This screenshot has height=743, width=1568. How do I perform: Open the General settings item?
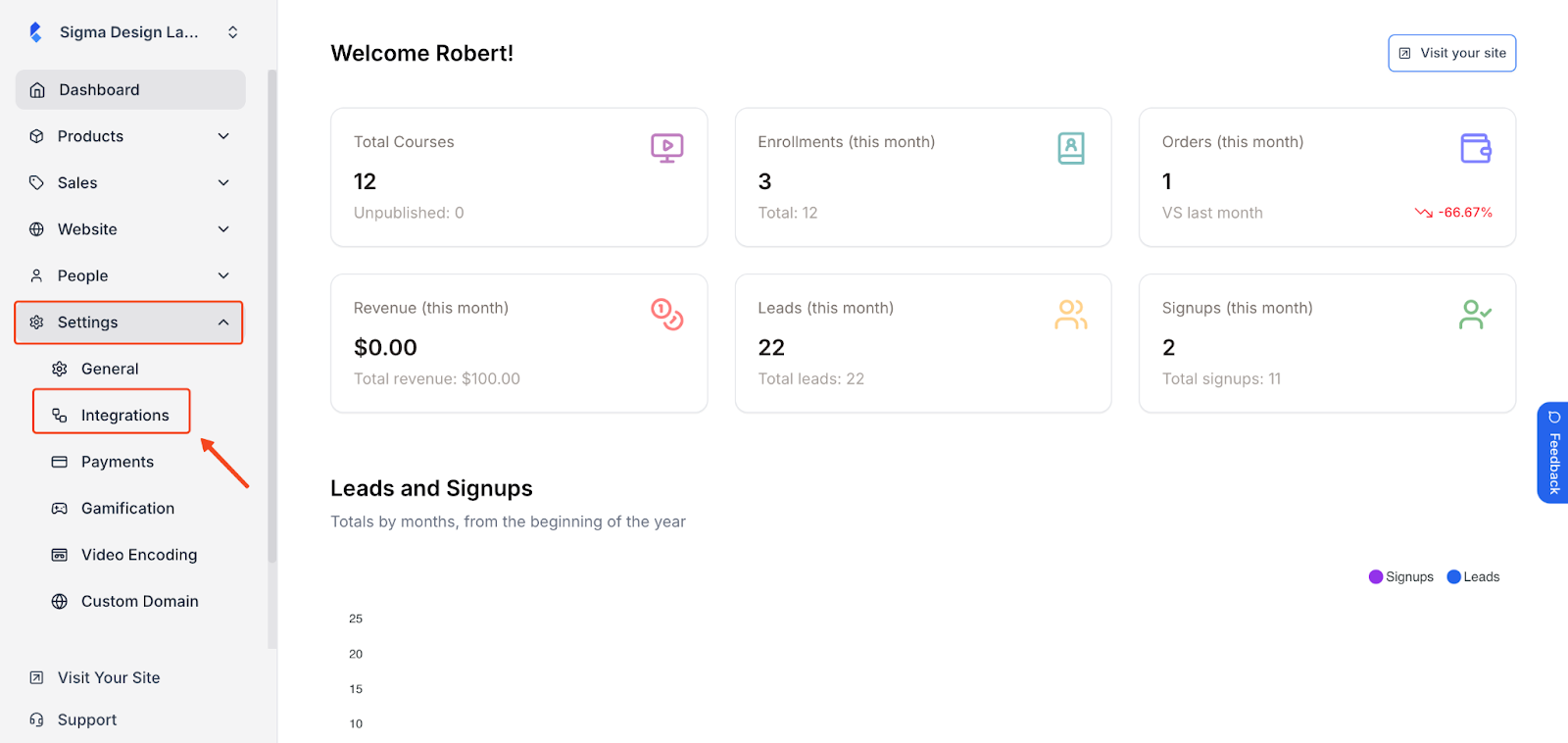tap(108, 368)
